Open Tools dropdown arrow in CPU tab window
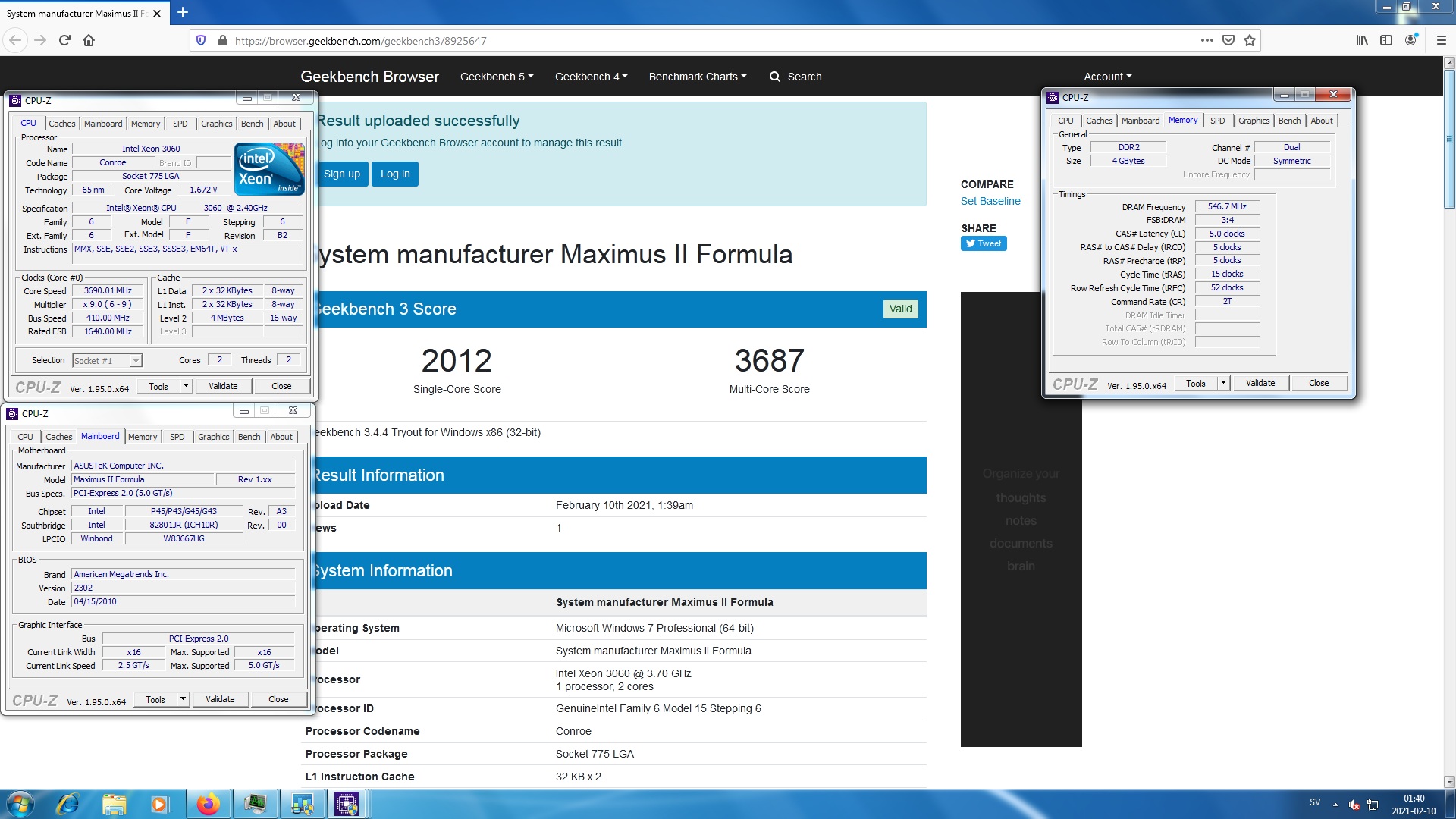Screen dimensions: 1456x819 (186, 386)
